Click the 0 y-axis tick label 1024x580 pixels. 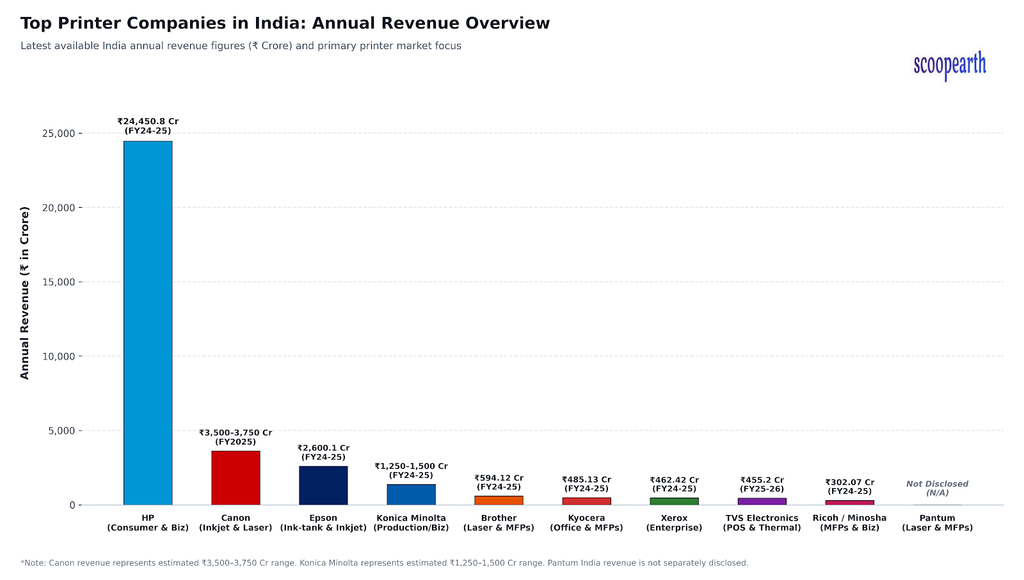coord(72,506)
